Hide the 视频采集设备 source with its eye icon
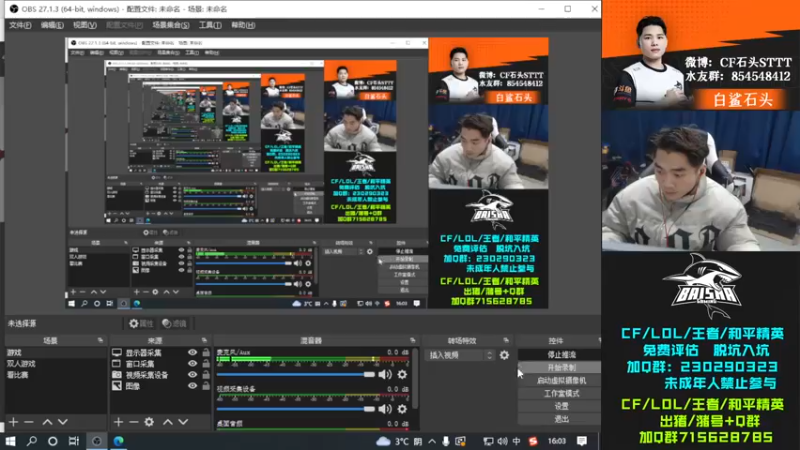Image resolution: width=800 pixels, height=450 pixels. coord(192,374)
